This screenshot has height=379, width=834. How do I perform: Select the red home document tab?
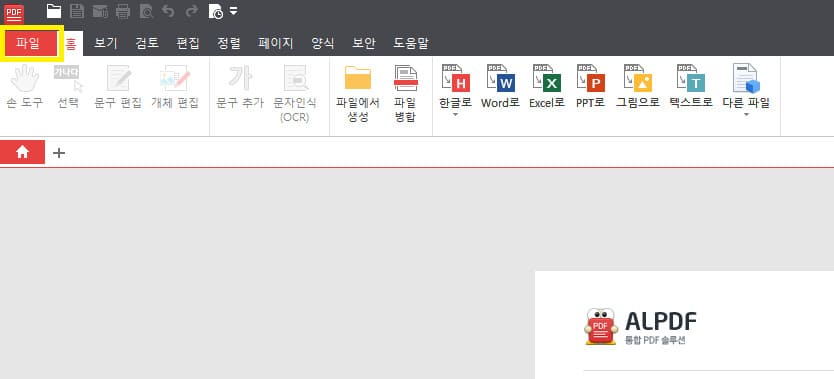[x=22, y=153]
